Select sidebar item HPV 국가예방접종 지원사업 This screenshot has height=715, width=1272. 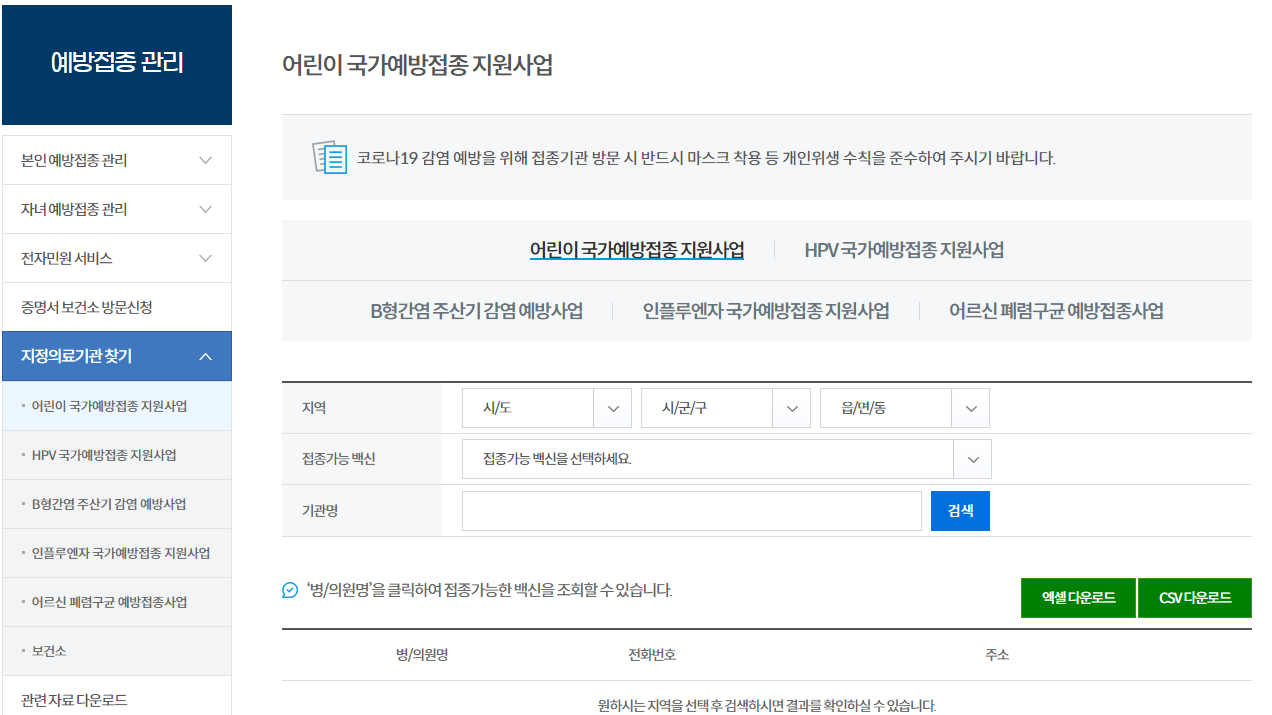click(x=117, y=455)
